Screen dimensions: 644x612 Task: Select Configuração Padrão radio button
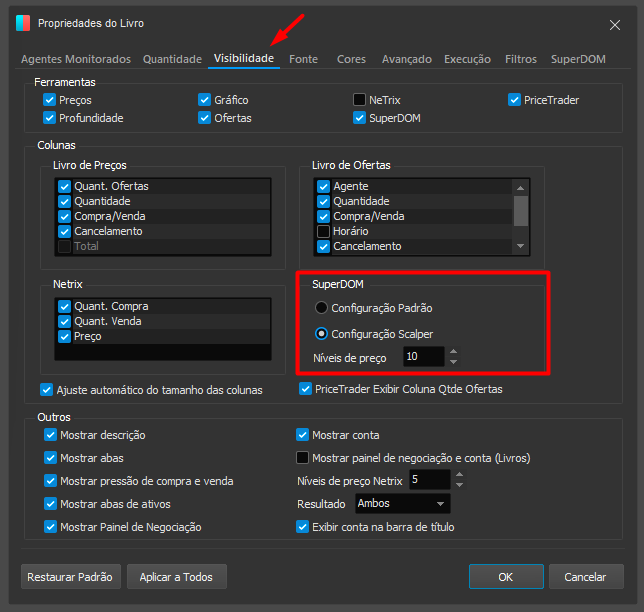pyautogui.click(x=321, y=308)
